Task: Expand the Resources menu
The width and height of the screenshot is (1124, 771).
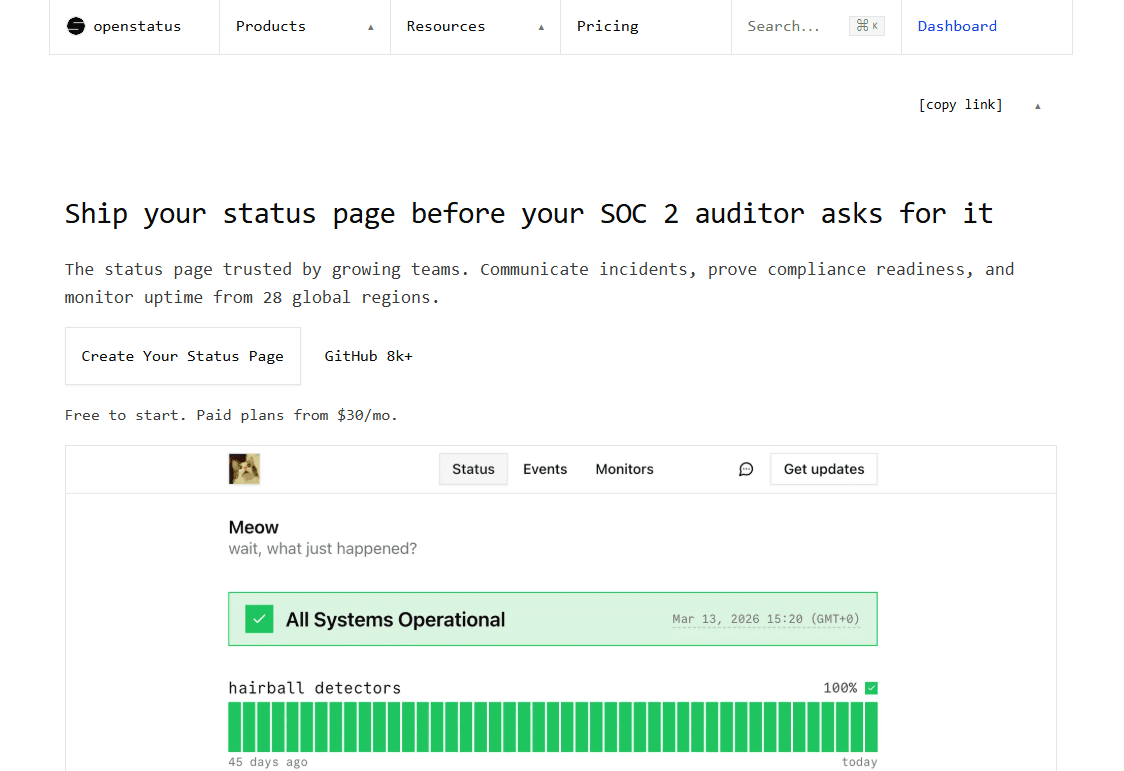Action: (x=475, y=27)
